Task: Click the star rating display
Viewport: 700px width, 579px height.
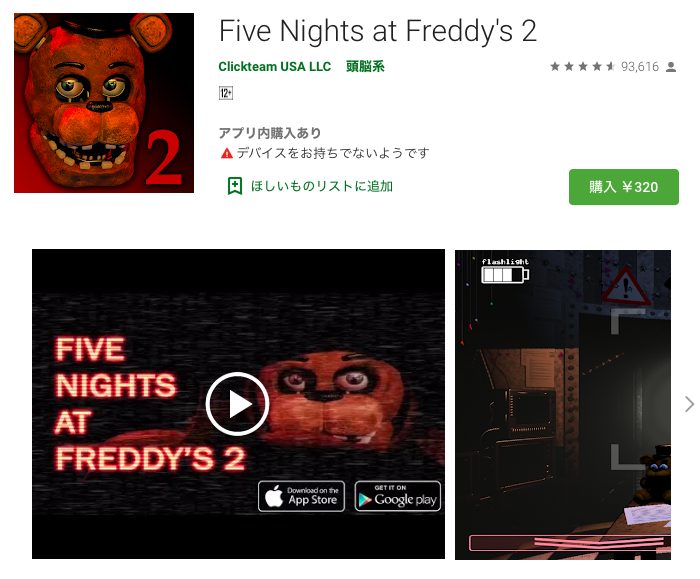Action: [x=583, y=67]
